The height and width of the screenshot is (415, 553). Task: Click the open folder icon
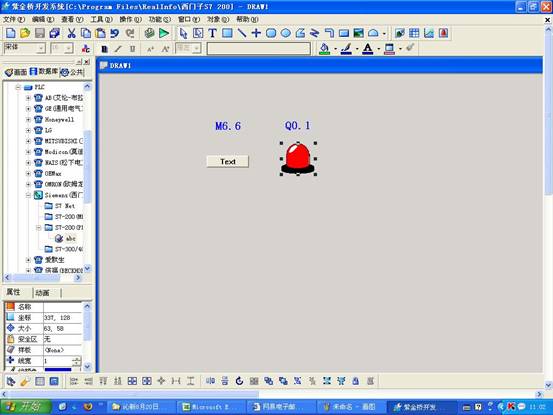tap(25, 33)
